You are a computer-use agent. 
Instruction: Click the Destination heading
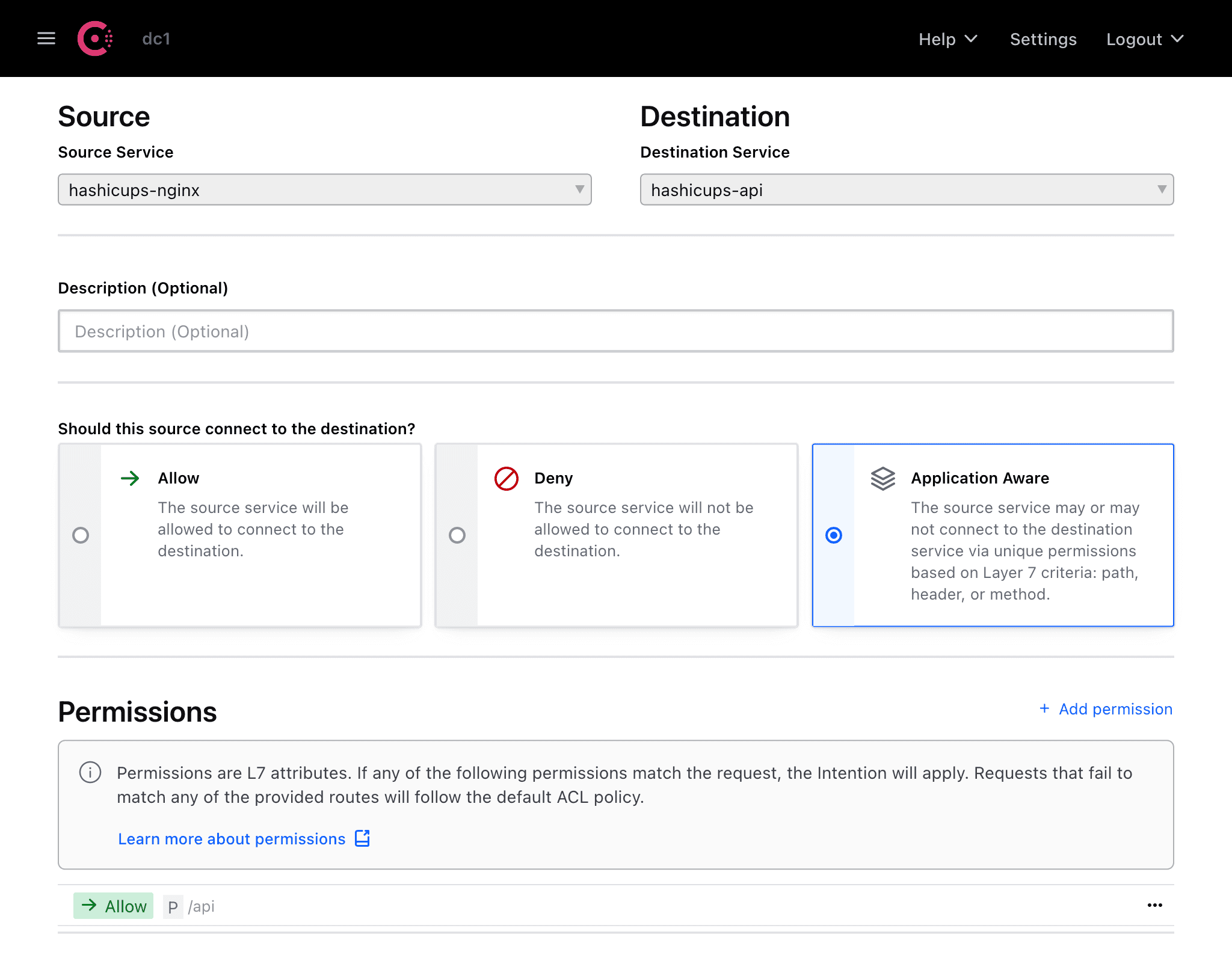point(715,117)
